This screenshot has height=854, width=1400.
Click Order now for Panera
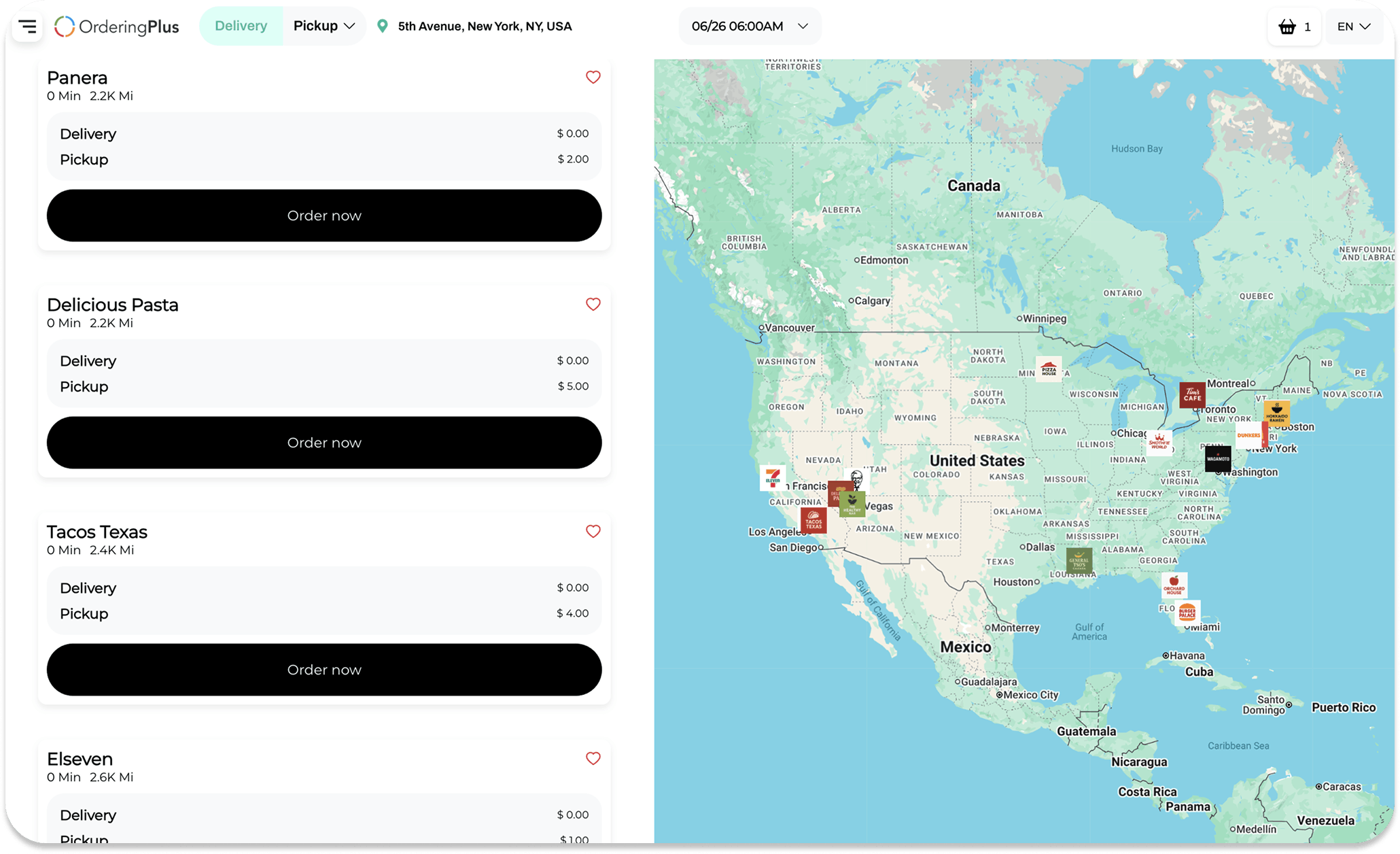(324, 216)
